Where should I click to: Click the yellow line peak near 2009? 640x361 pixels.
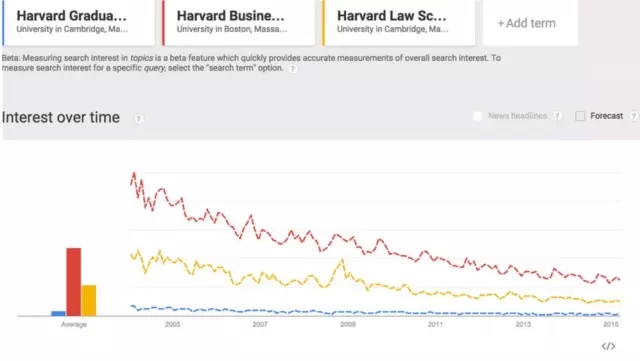point(342,260)
